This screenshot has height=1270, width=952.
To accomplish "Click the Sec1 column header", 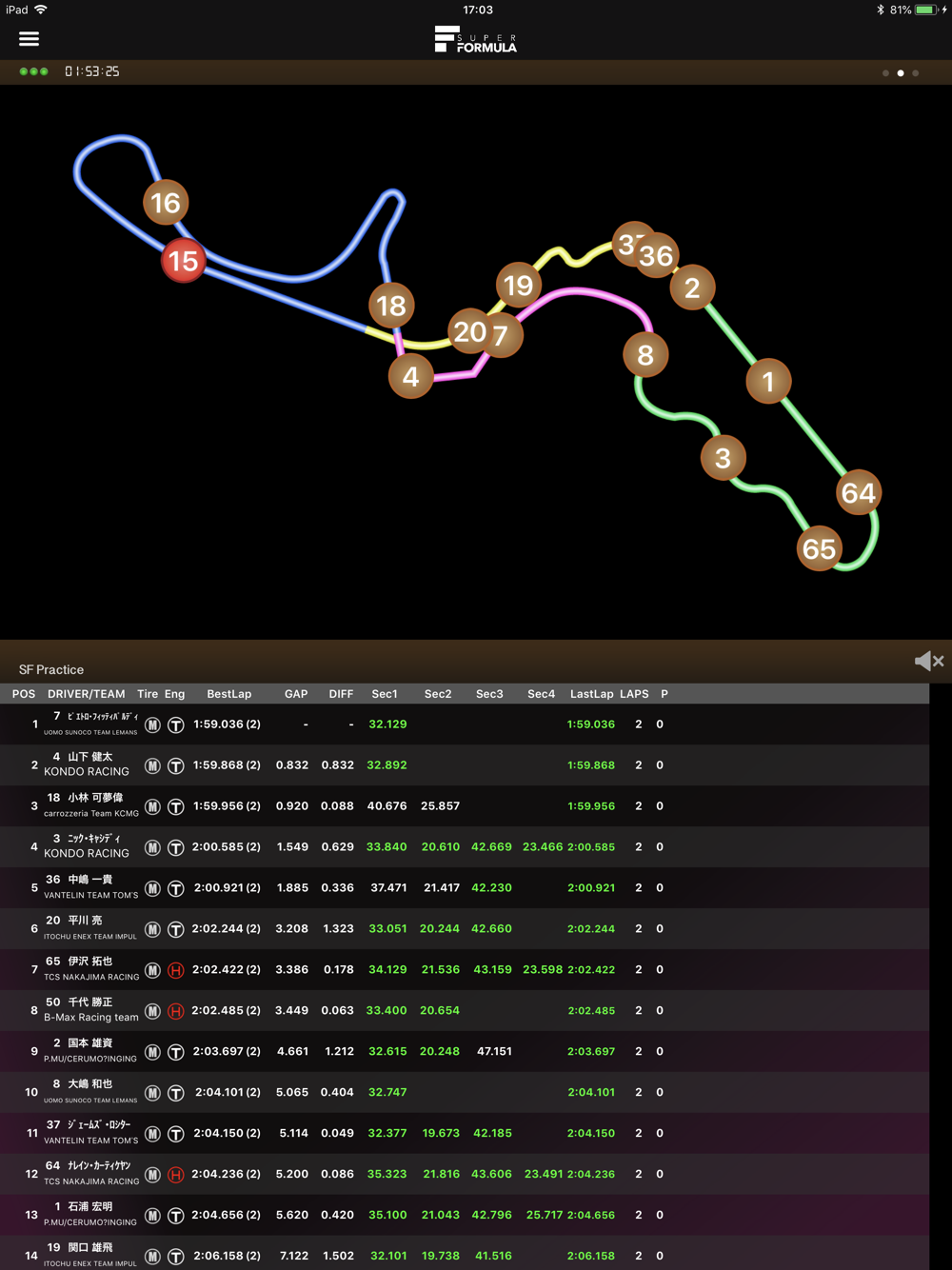I will click(385, 694).
